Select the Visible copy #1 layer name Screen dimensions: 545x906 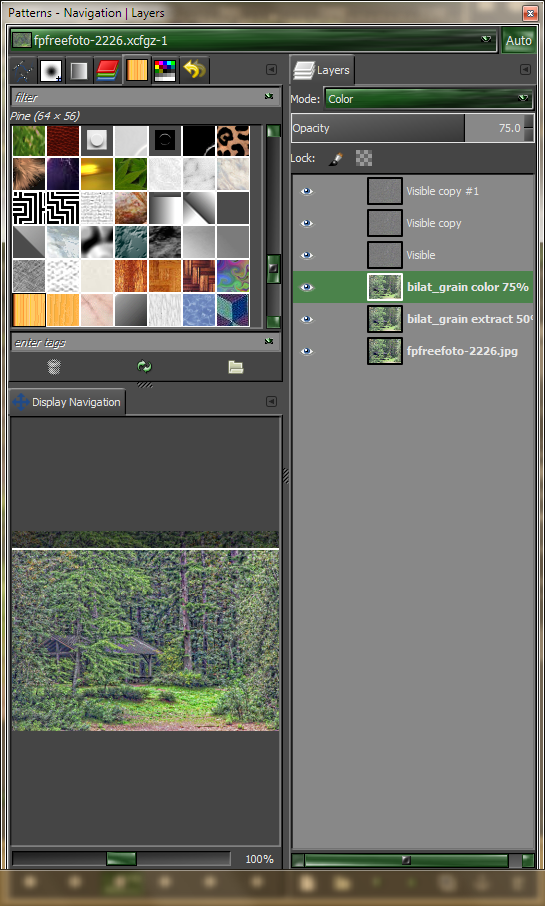pyautogui.click(x=442, y=191)
